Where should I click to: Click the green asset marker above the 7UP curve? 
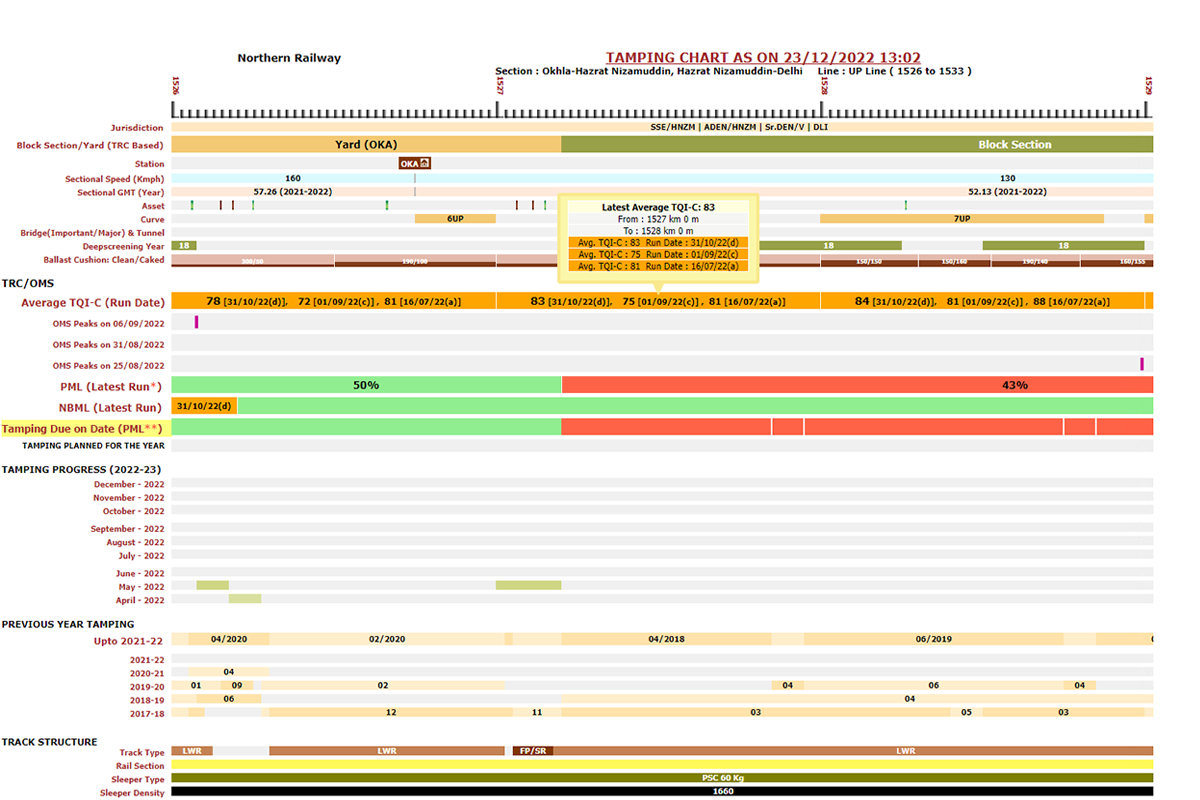(x=906, y=205)
